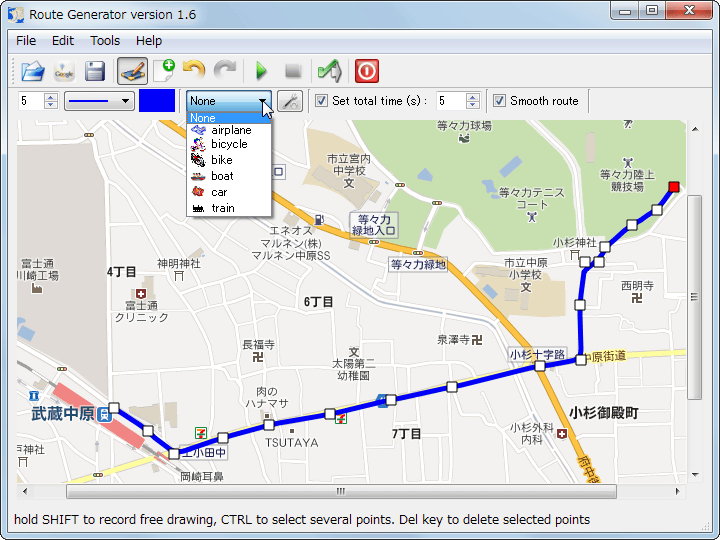This screenshot has width=720, height=540.
Task: Undo the last route edit
Action: click(194, 71)
